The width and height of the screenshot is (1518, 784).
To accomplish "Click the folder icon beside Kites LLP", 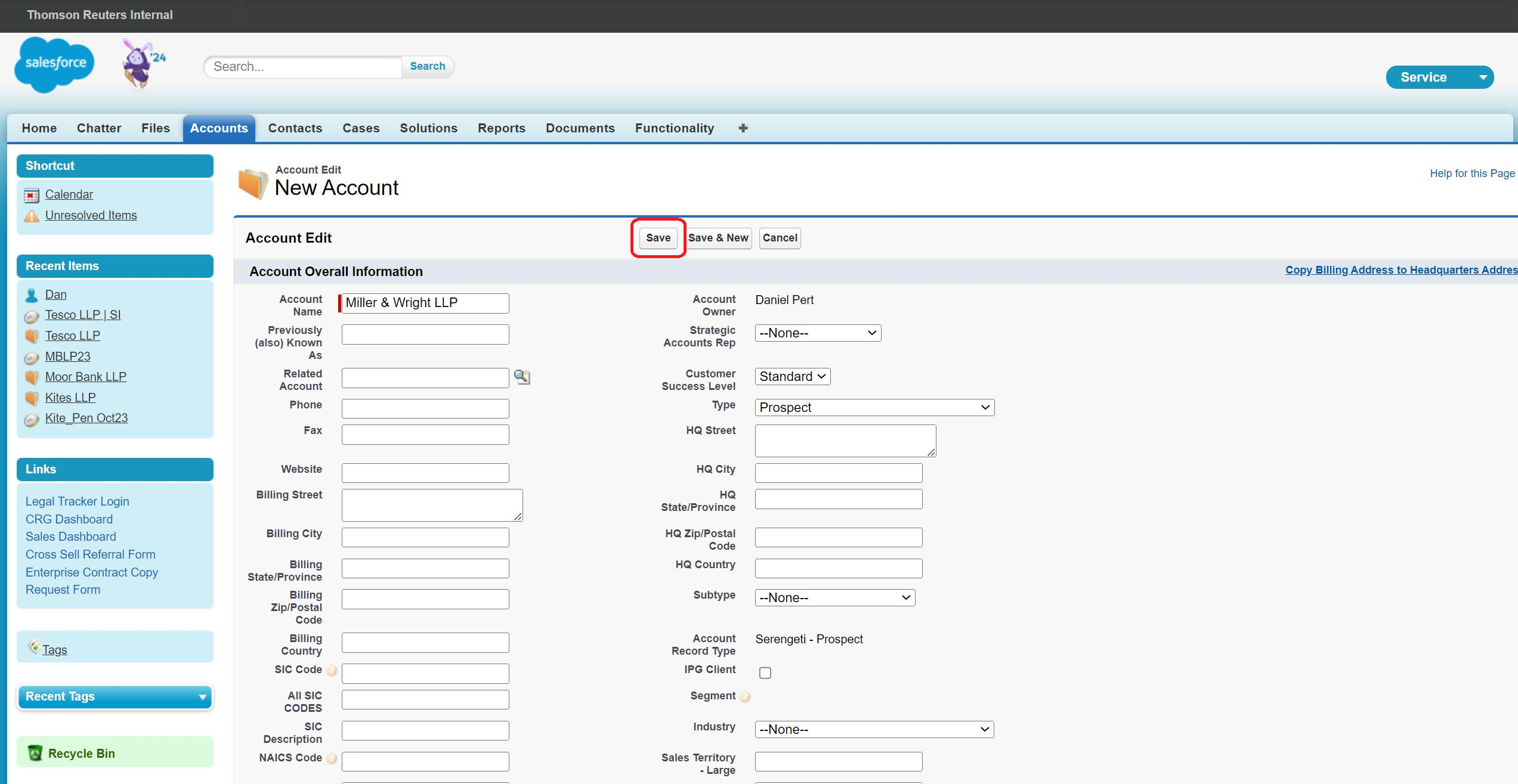I will 32,398.
